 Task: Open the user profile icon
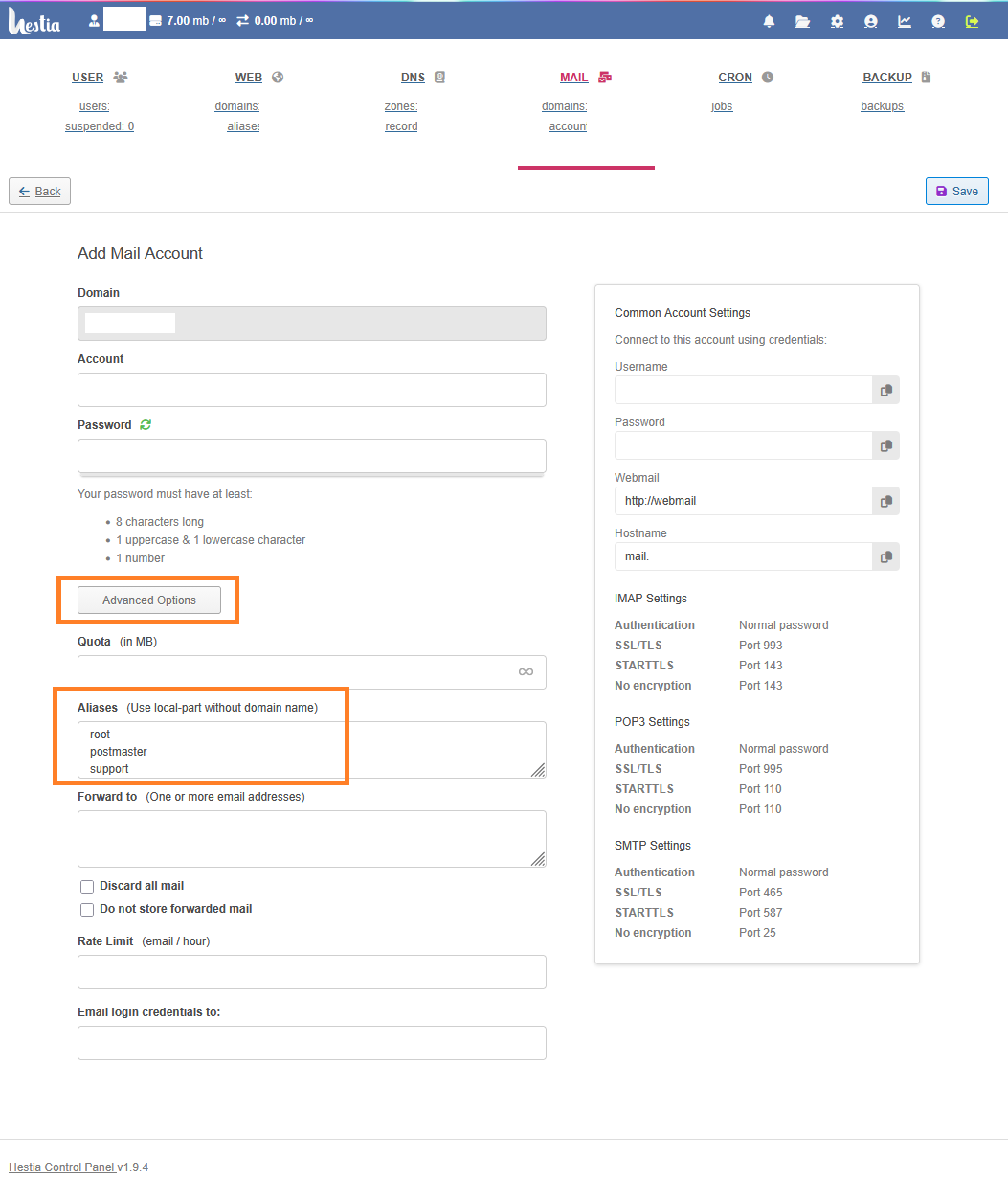870,21
